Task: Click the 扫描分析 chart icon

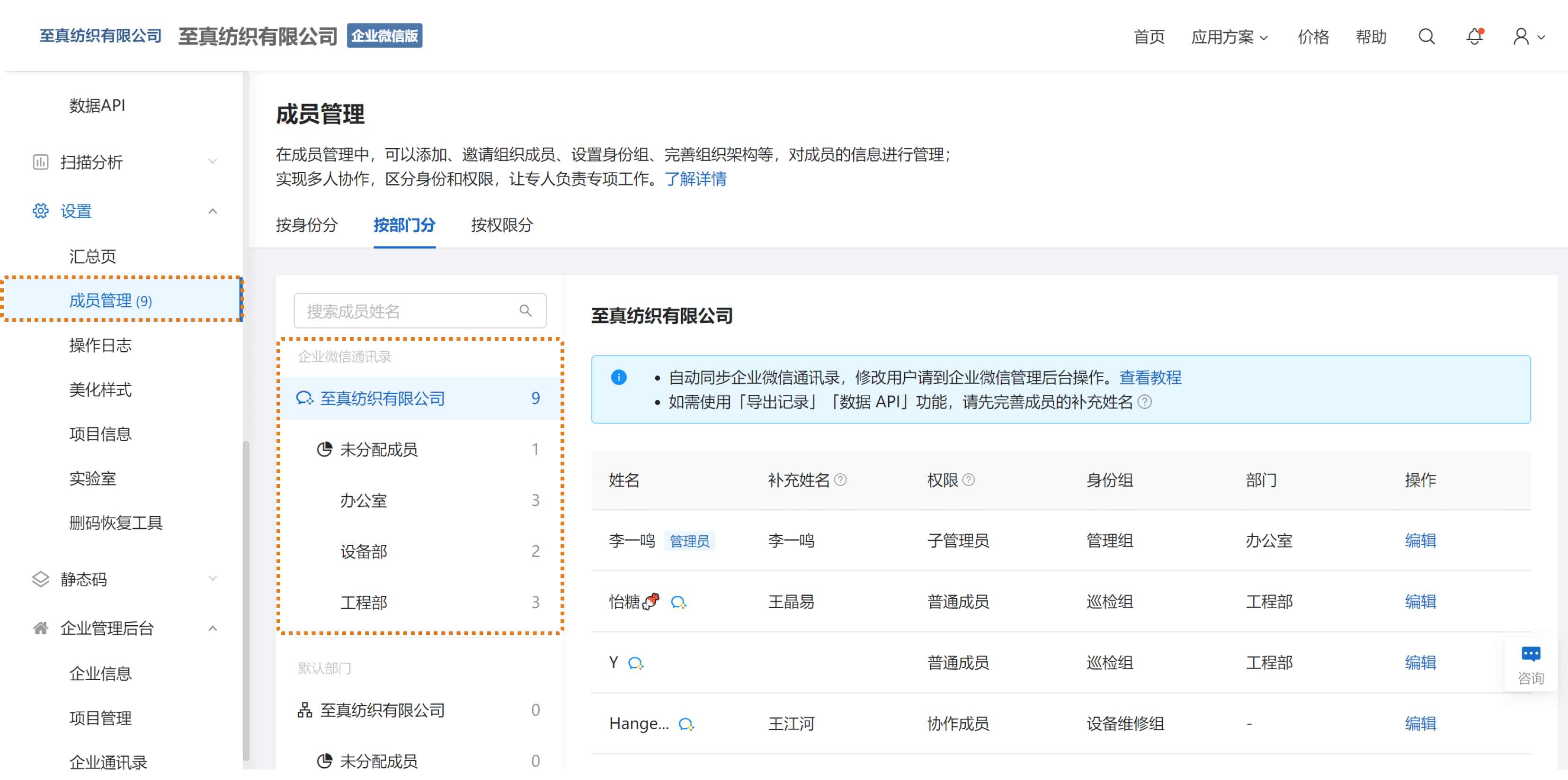Action: tap(40, 162)
